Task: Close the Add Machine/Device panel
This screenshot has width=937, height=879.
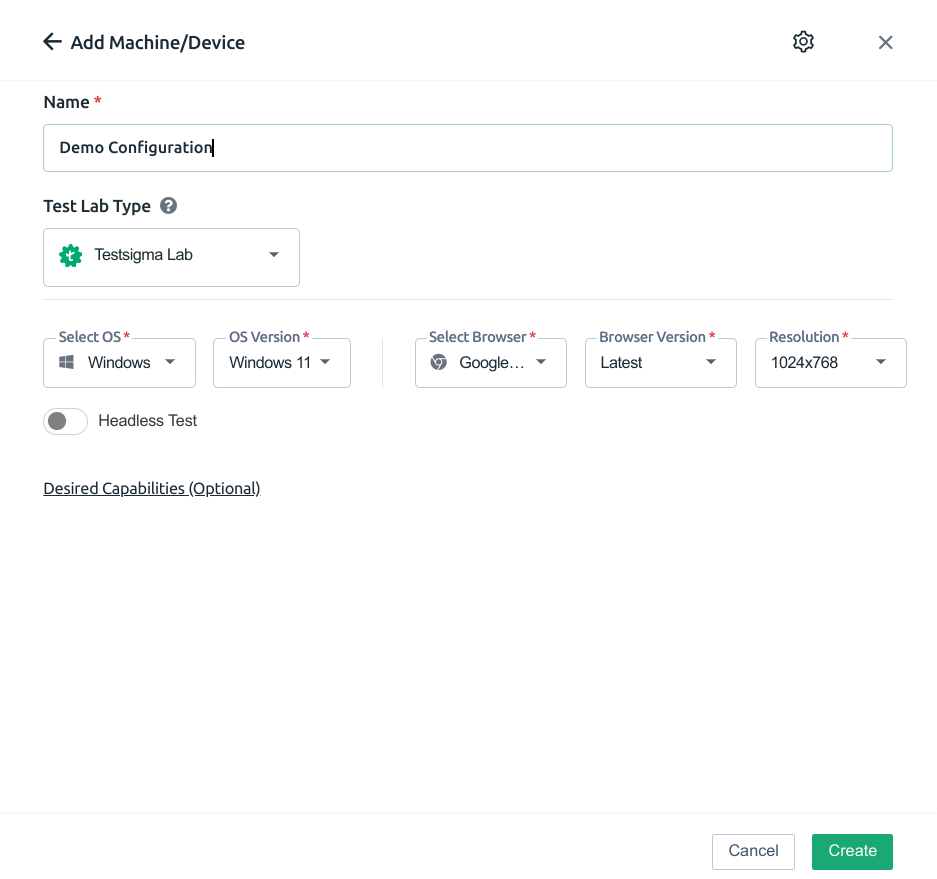Action: (885, 42)
